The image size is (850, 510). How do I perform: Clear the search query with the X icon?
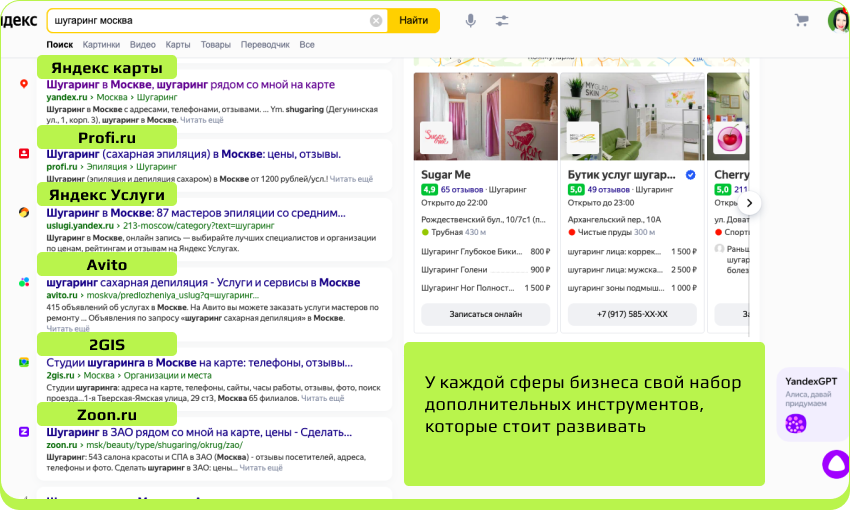point(376,21)
